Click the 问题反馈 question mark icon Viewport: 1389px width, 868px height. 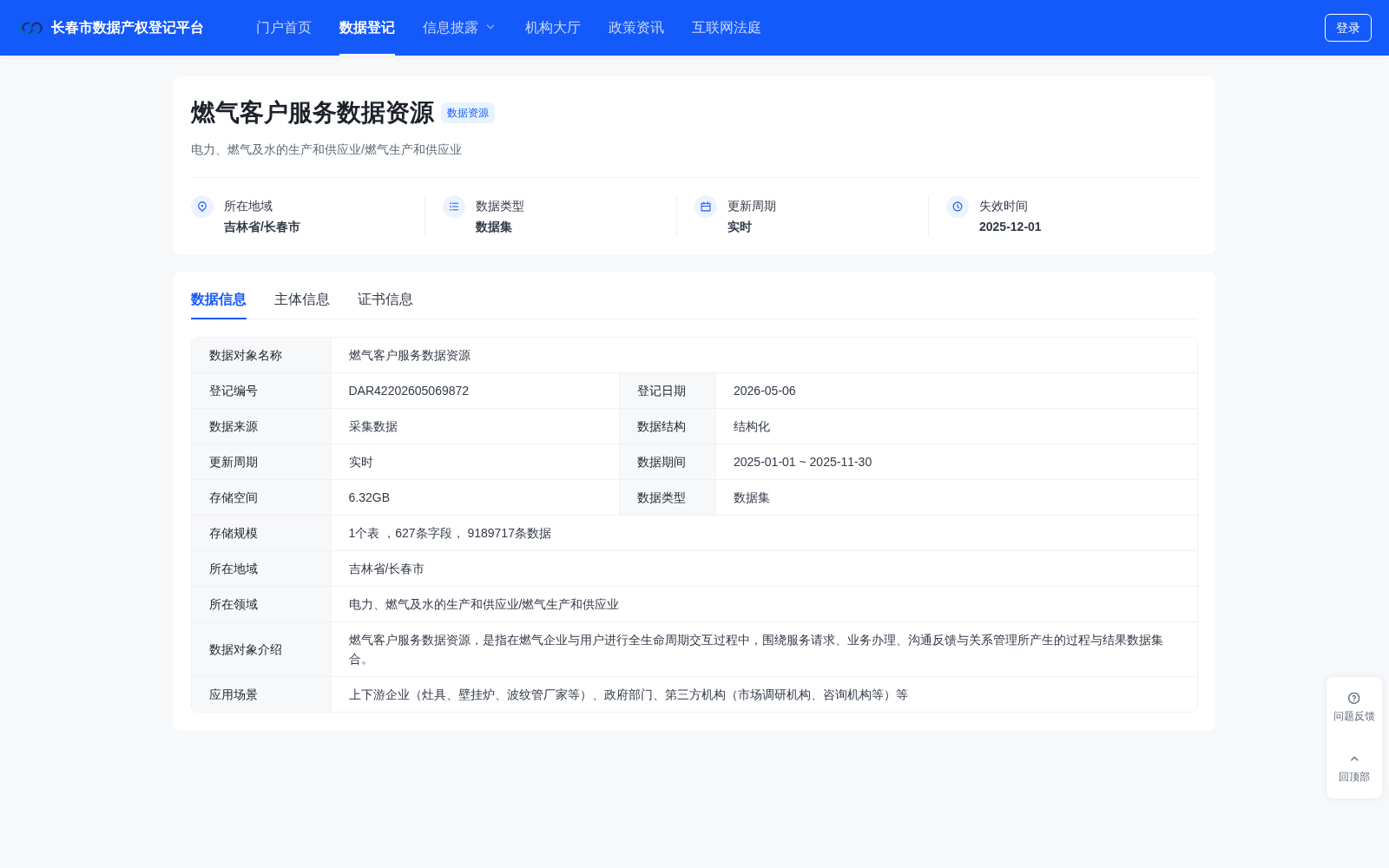click(x=1354, y=698)
